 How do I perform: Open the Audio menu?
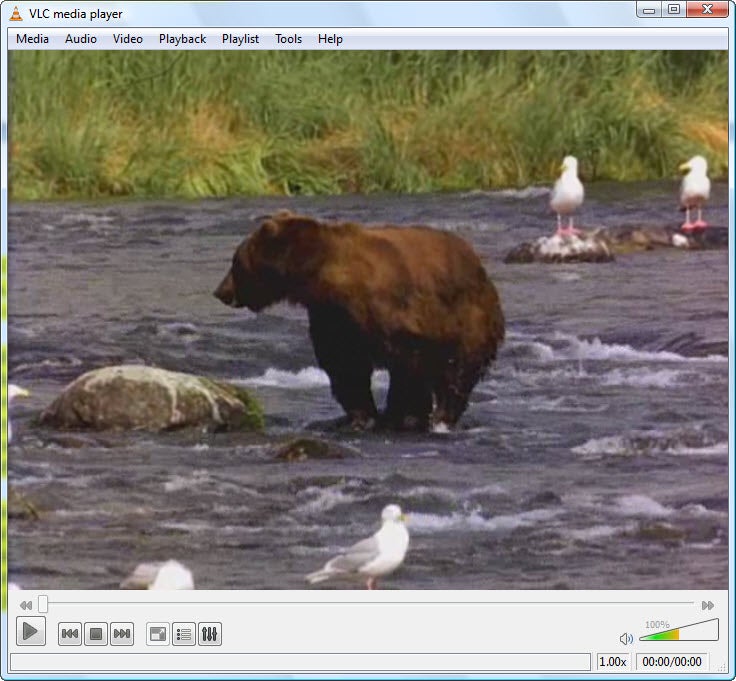[x=81, y=39]
